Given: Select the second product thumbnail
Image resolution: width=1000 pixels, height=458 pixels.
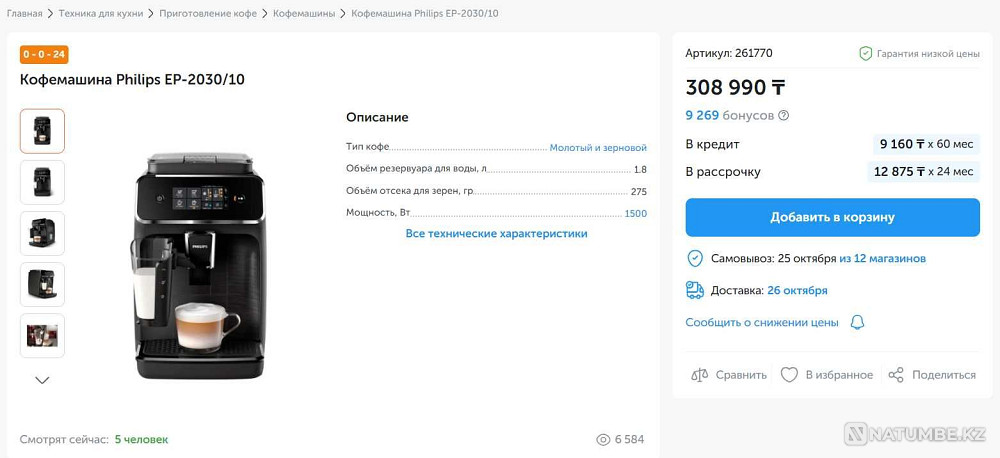Looking at the screenshot, I should pos(42,182).
